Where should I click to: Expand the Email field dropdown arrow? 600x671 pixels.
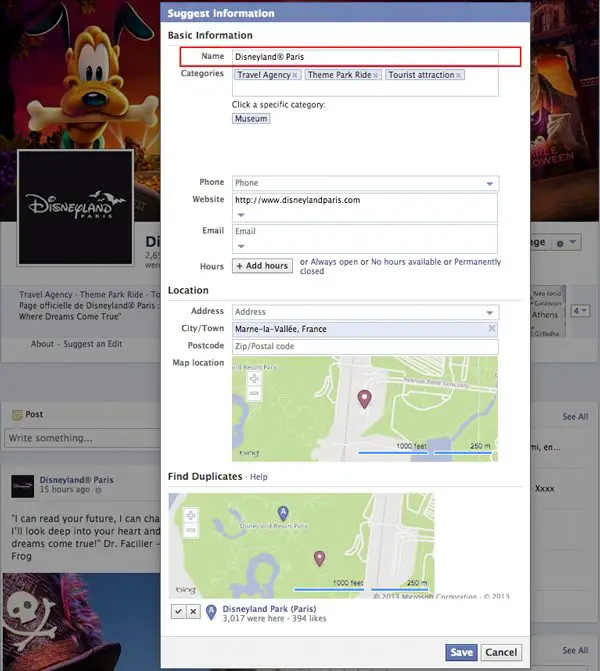click(241, 246)
